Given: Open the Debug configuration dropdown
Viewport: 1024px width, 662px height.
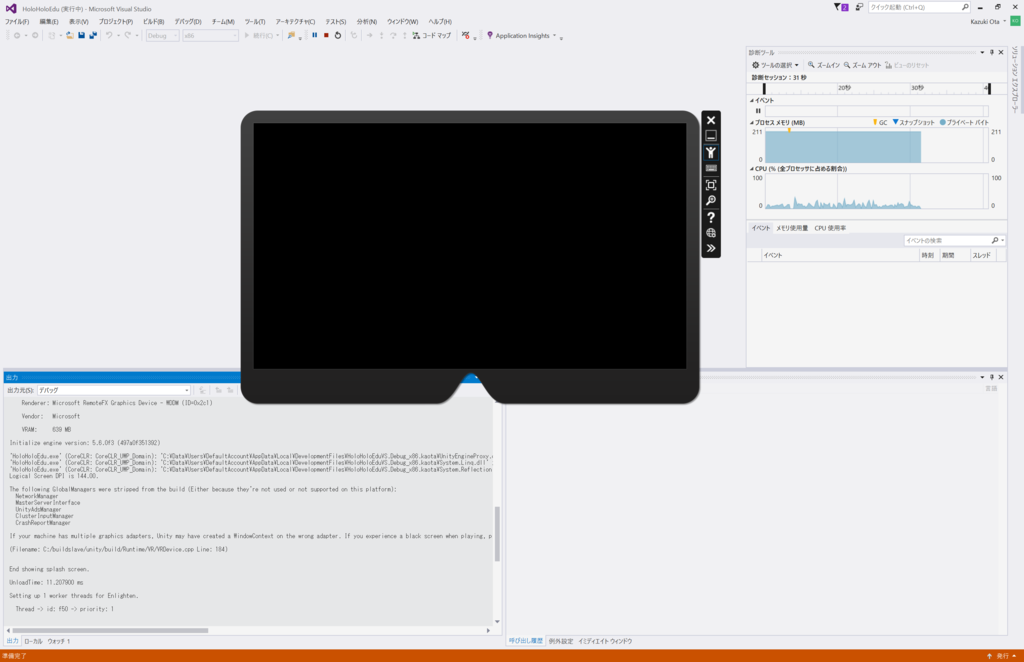Looking at the screenshot, I should pos(162,35).
